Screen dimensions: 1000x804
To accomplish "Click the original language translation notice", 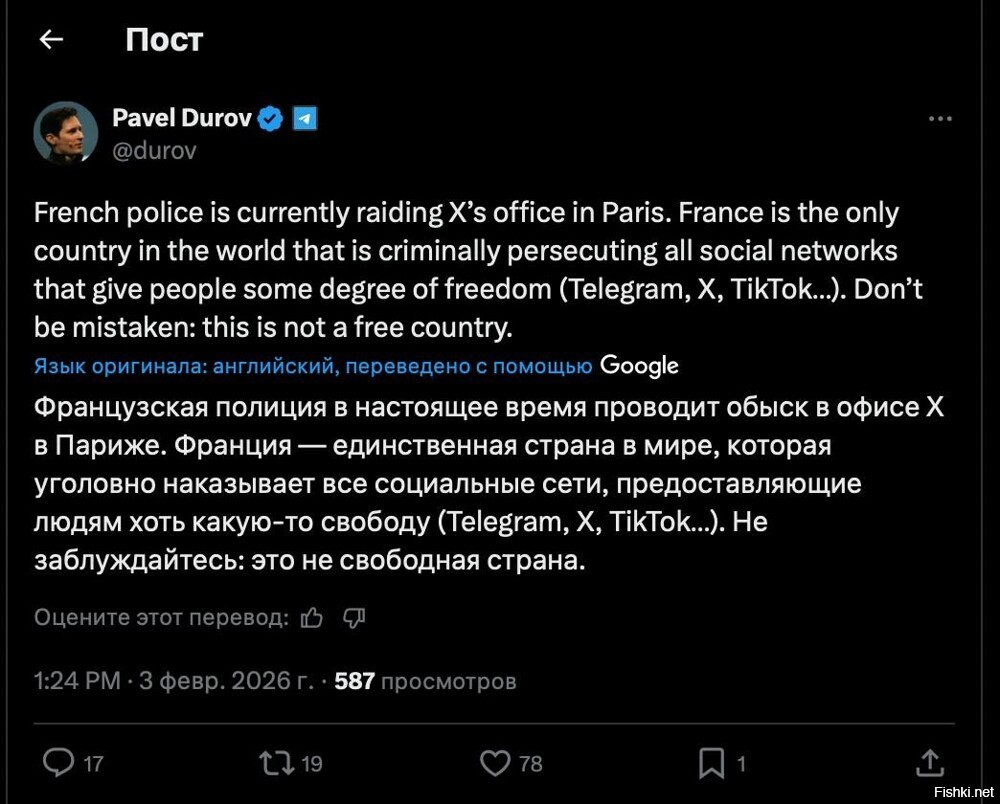I will [x=312, y=366].
